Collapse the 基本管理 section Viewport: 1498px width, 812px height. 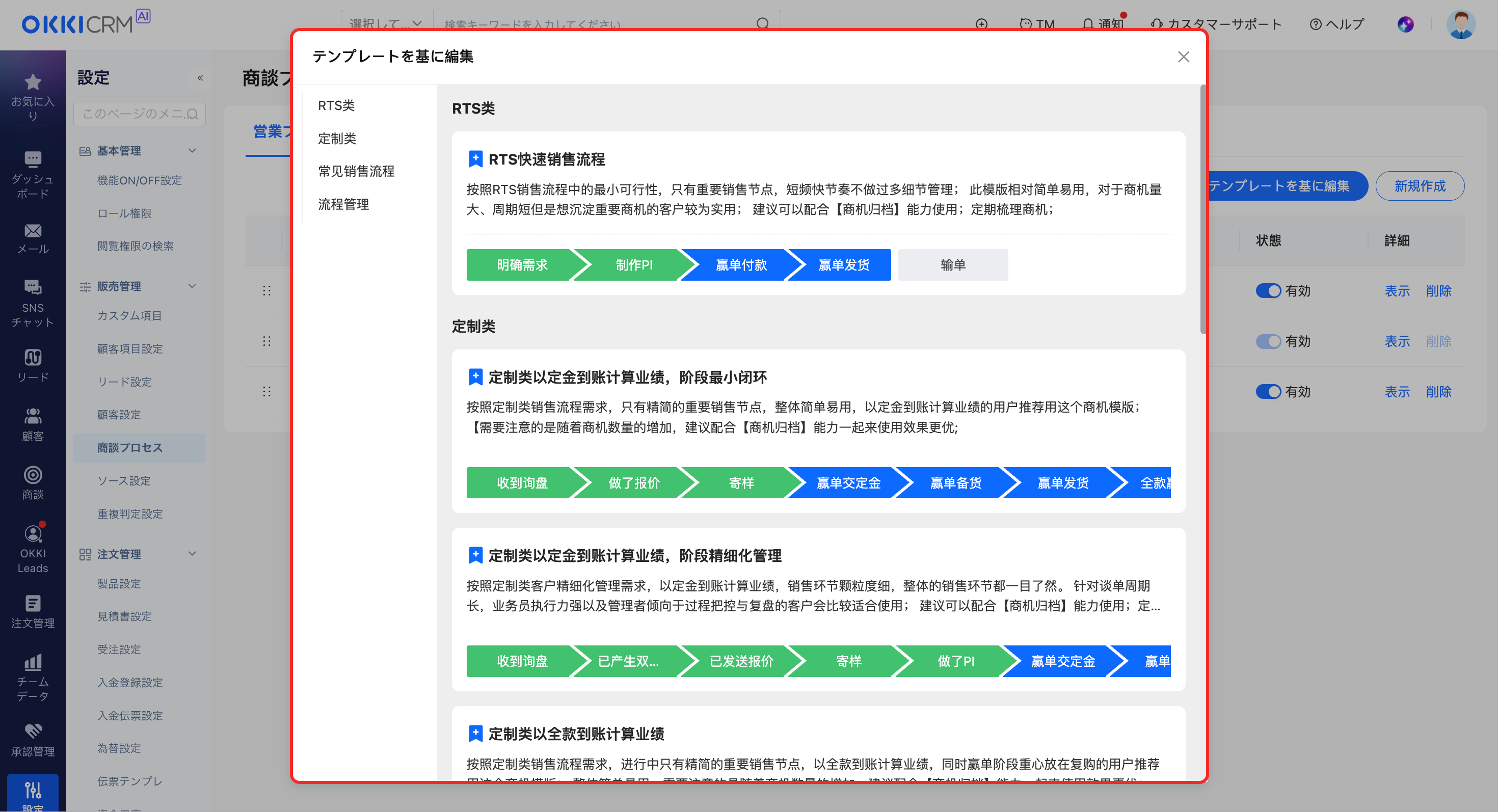pyautogui.click(x=192, y=151)
